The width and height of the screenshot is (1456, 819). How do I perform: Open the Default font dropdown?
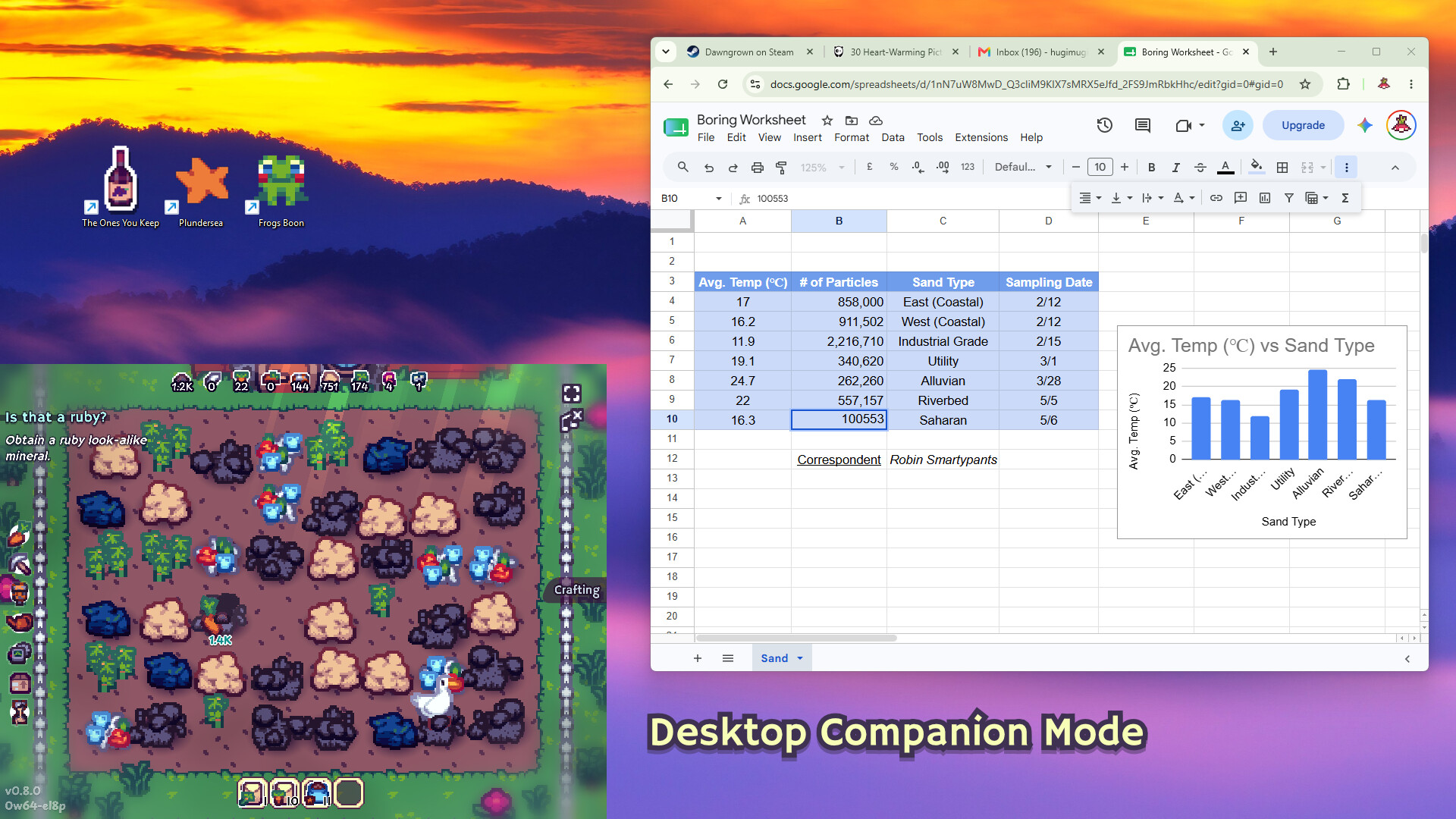[x=1023, y=167]
